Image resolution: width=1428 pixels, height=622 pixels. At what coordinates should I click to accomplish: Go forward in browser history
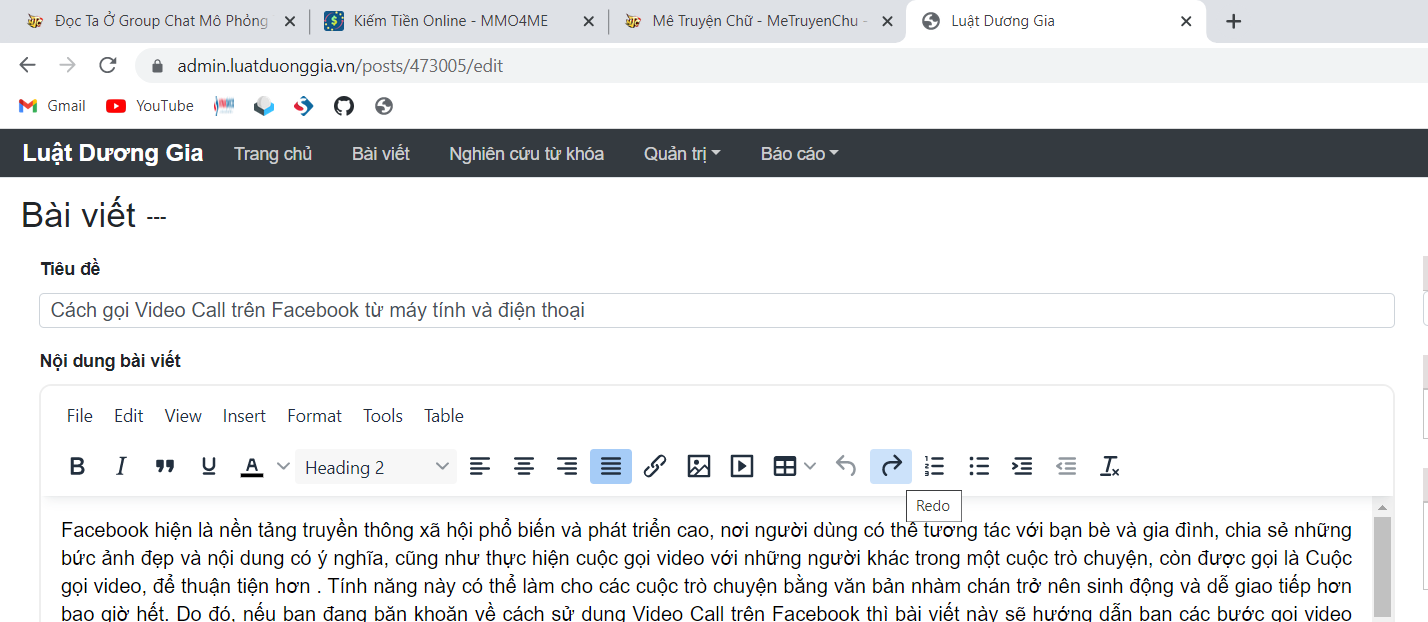point(67,65)
